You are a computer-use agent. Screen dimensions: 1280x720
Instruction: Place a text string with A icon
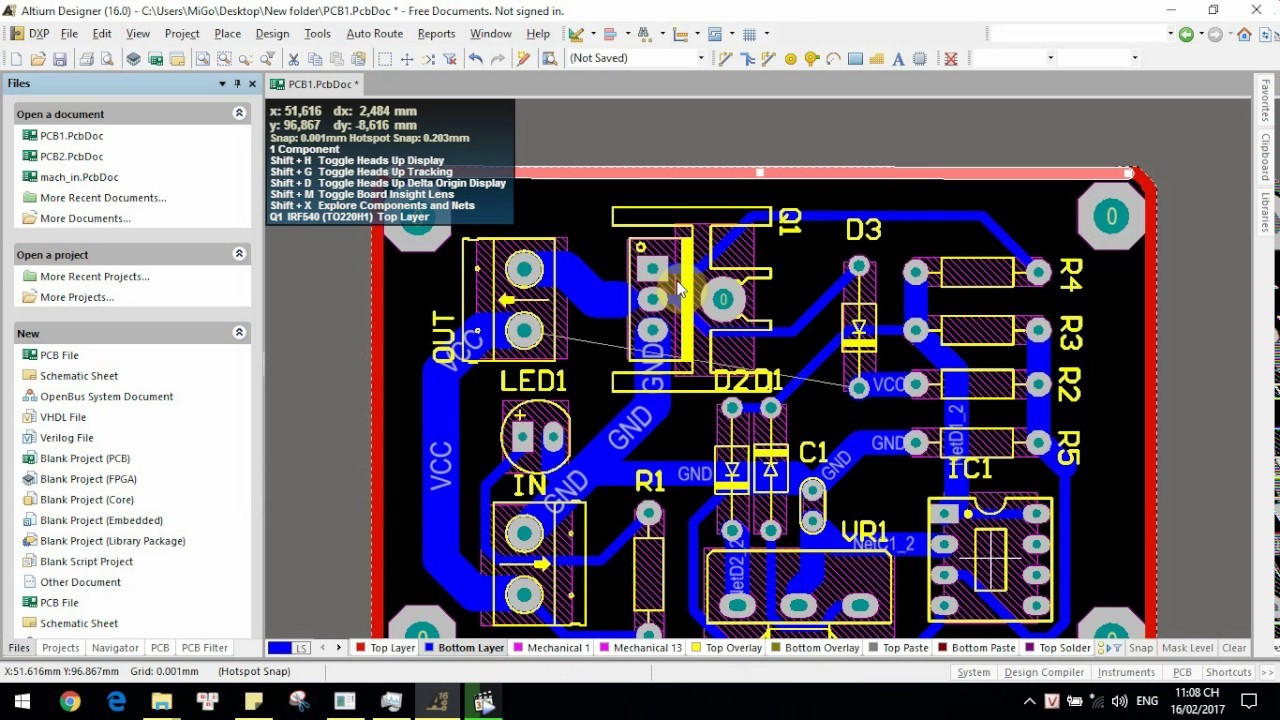click(x=898, y=59)
